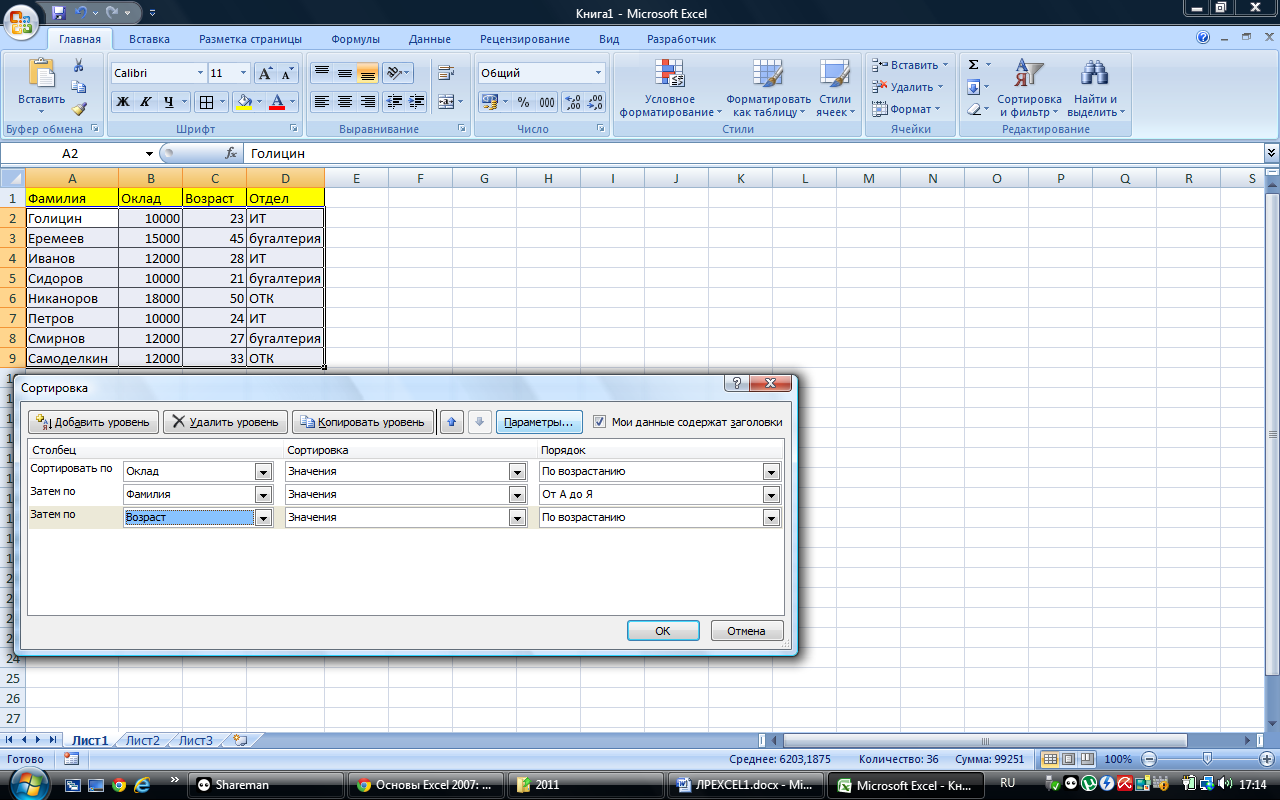Switch to the Разметка страницы tab

pyautogui.click(x=250, y=39)
